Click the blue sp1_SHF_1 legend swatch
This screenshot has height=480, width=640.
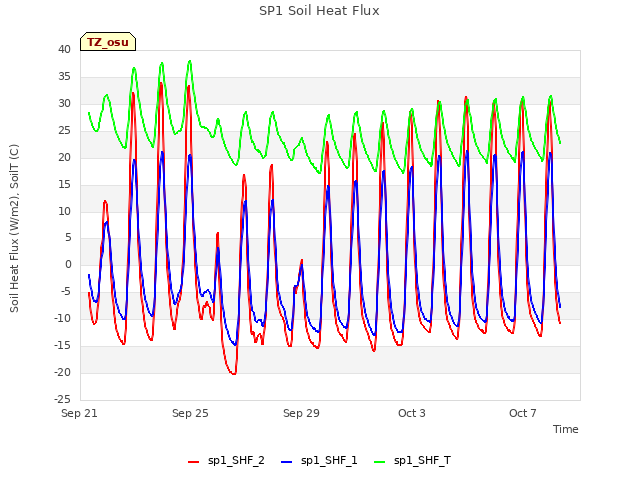coord(287,462)
